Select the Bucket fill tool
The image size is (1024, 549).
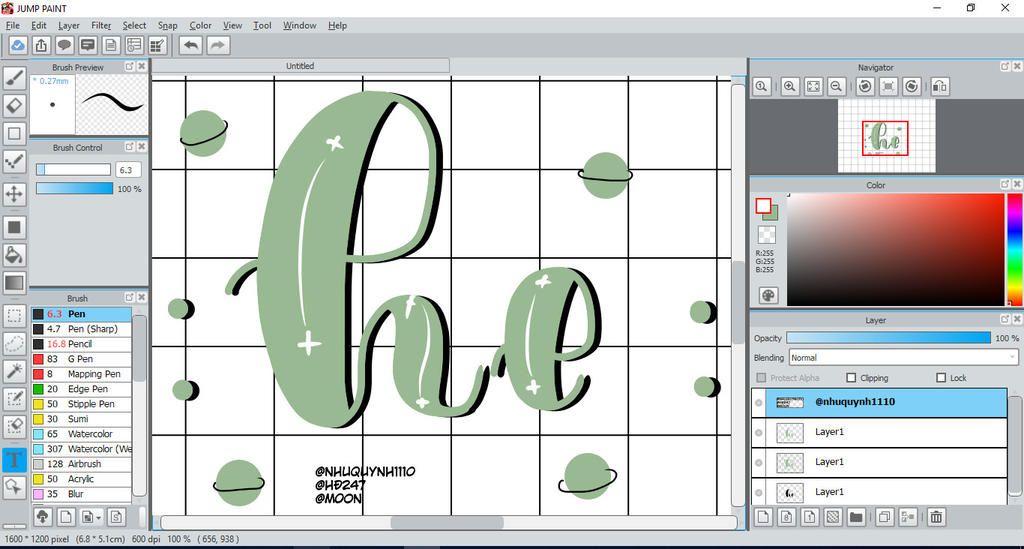tap(14, 255)
